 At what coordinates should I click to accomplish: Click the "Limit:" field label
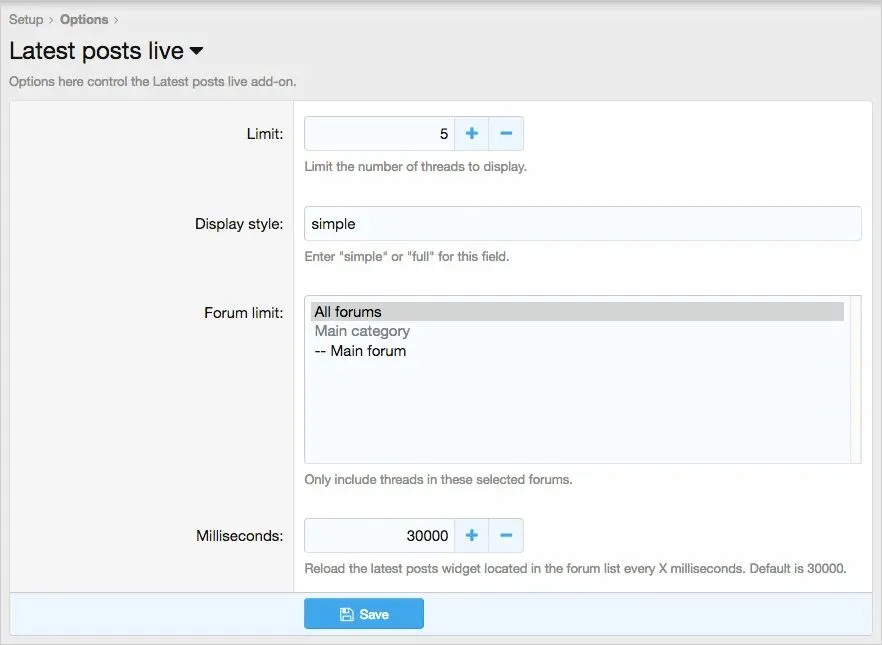pos(265,134)
